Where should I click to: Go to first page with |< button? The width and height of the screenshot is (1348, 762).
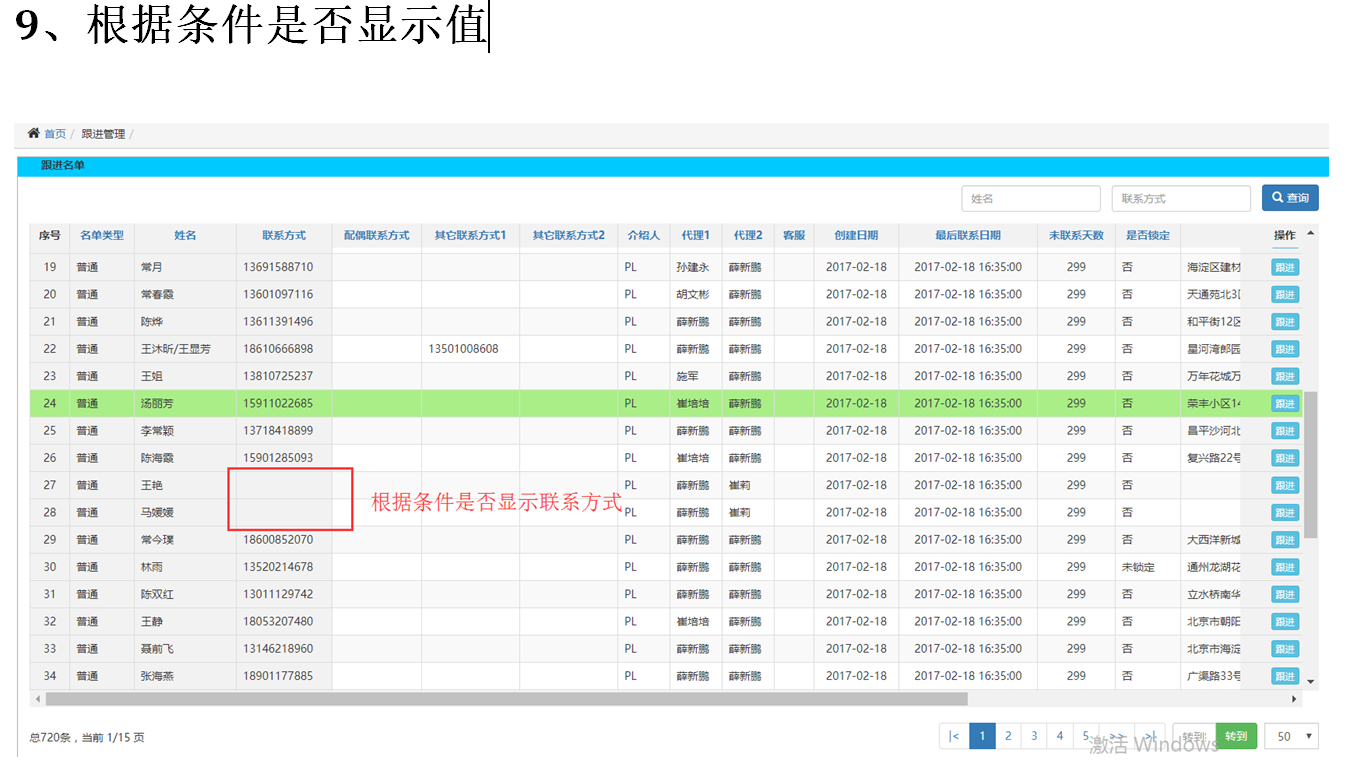[953, 736]
